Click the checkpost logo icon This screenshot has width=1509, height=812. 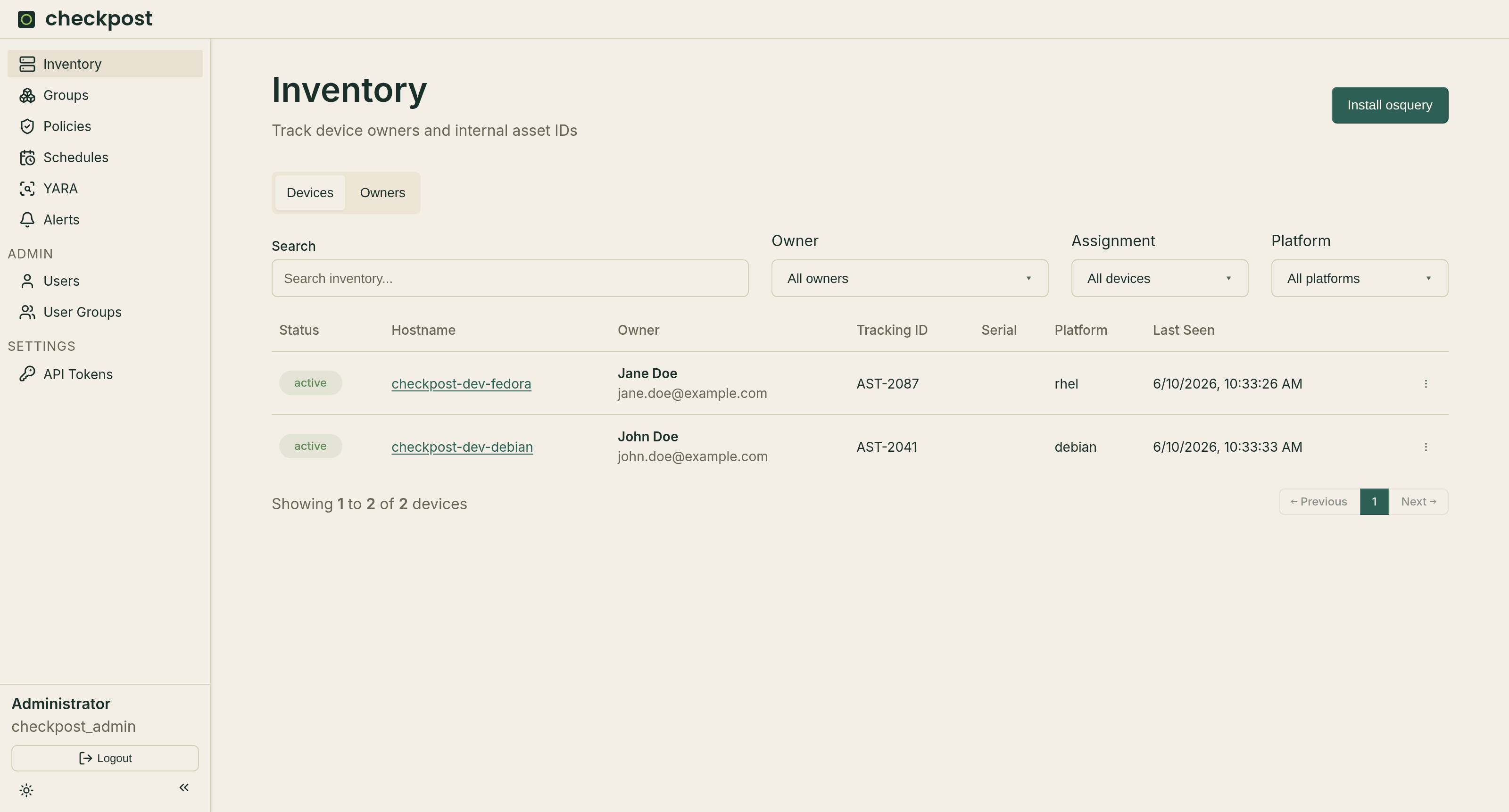click(26, 19)
